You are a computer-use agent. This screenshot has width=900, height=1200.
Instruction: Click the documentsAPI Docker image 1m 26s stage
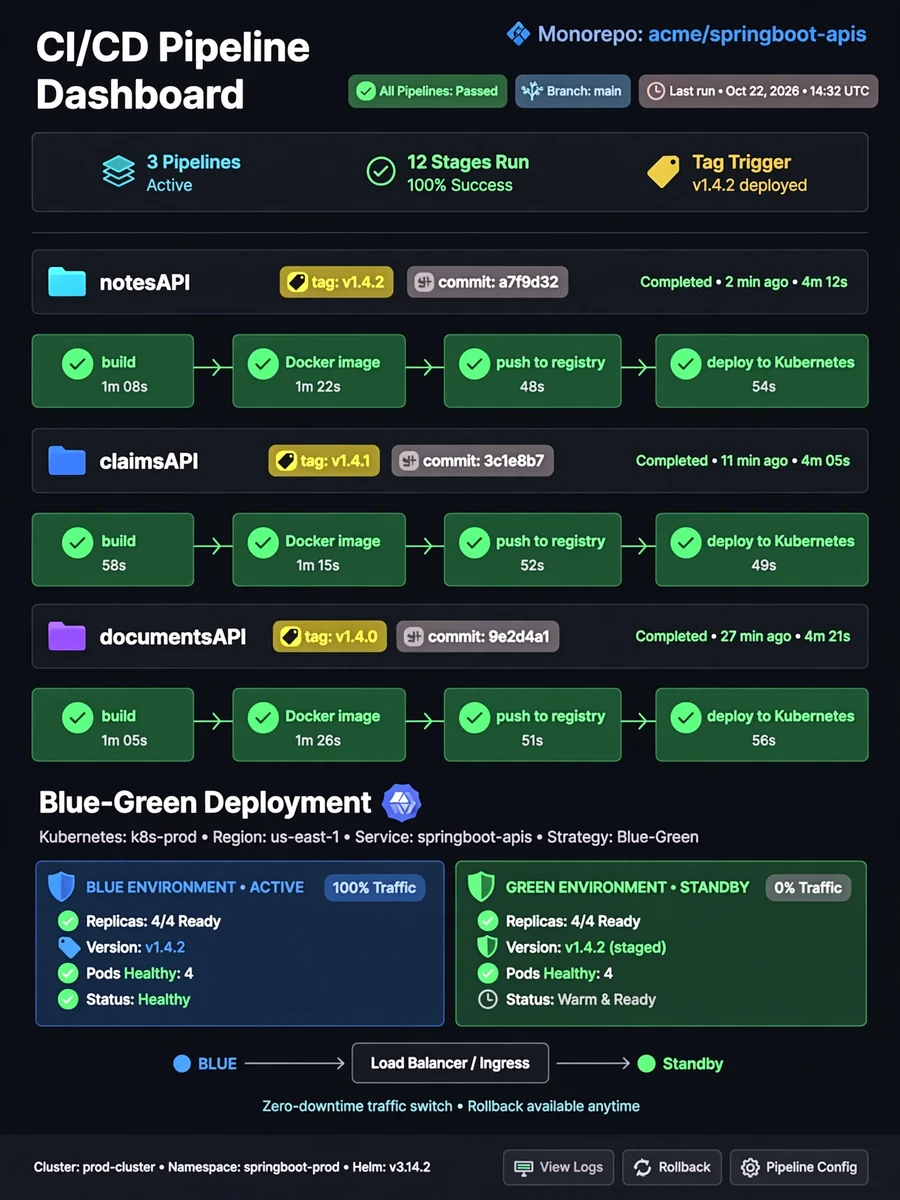(319, 725)
